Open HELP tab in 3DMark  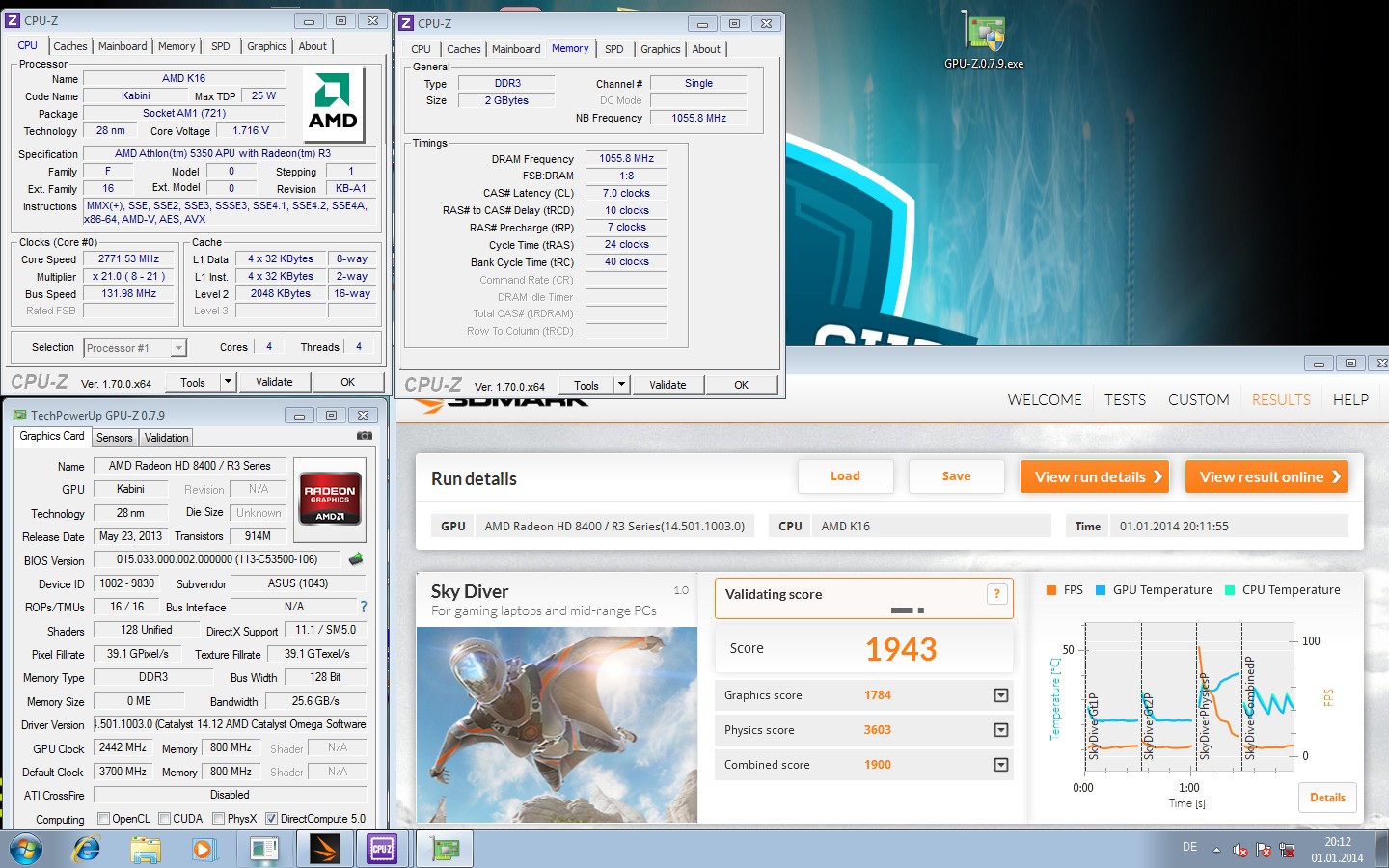[x=1350, y=400]
